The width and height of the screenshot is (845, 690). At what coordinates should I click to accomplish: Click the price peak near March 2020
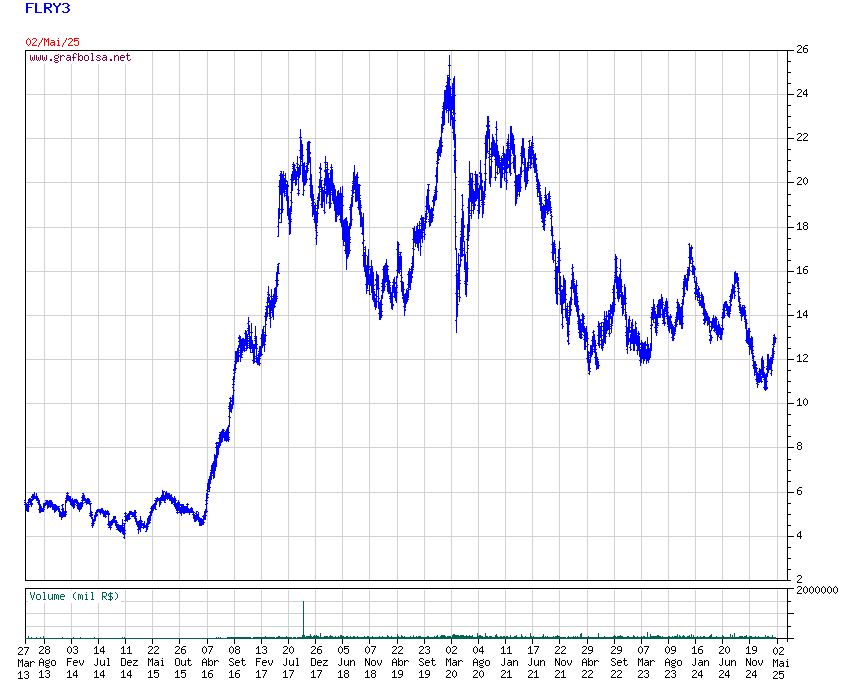tap(449, 57)
